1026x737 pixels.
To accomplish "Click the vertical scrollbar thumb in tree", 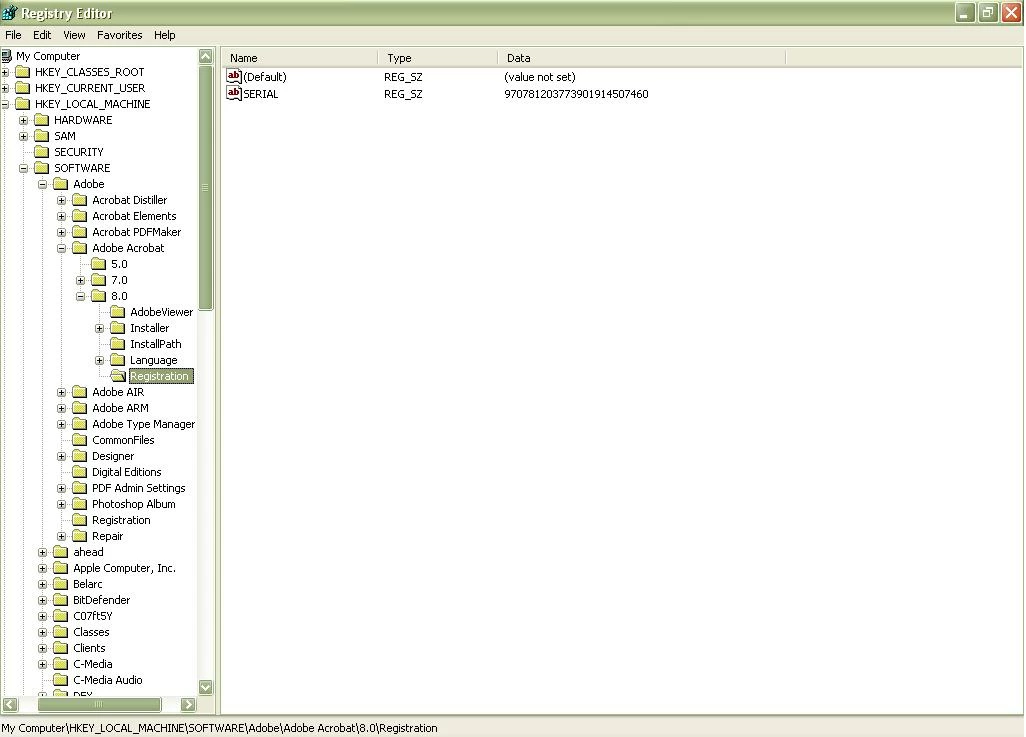I will pos(205,188).
